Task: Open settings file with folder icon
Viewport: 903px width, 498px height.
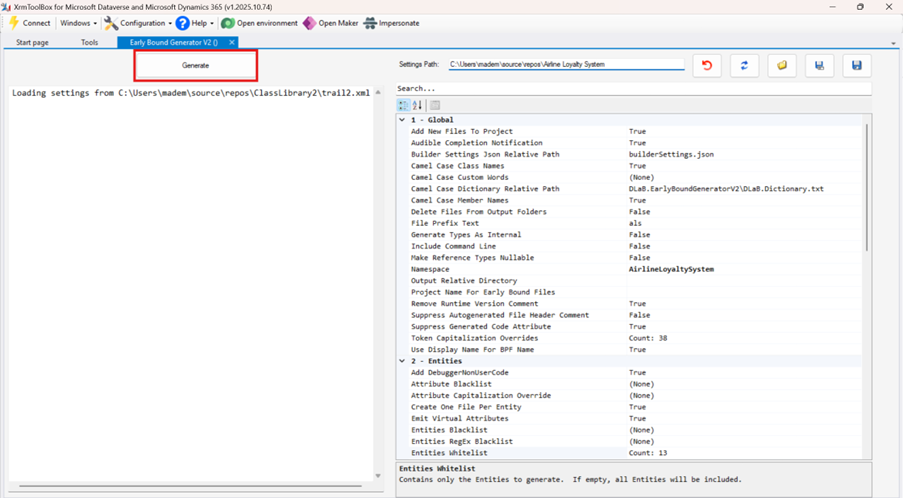Action: tap(782, 65)
